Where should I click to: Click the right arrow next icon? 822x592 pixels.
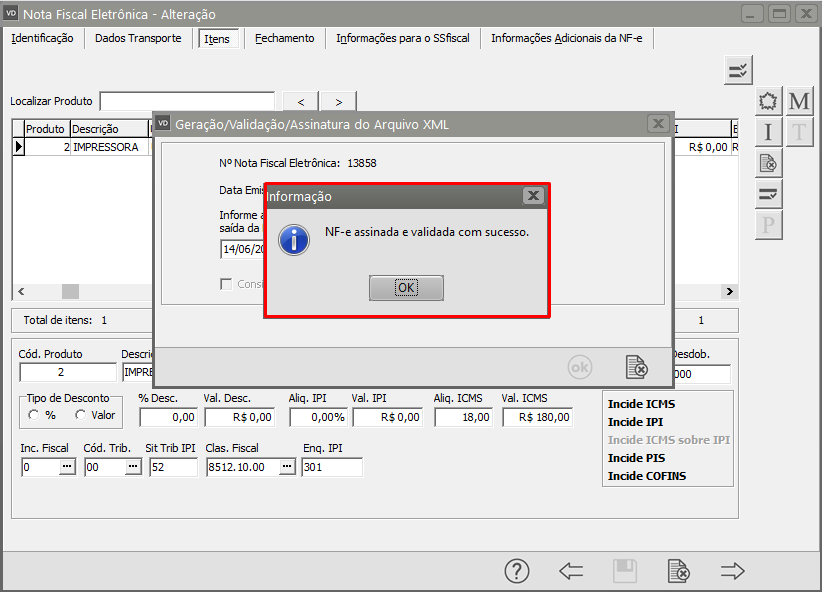coord(733,571)
